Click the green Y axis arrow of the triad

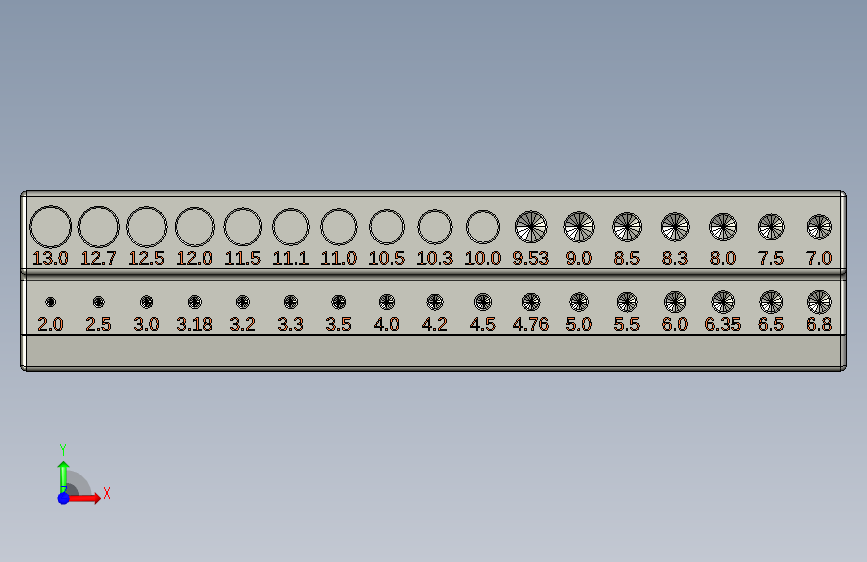(63, 477)
